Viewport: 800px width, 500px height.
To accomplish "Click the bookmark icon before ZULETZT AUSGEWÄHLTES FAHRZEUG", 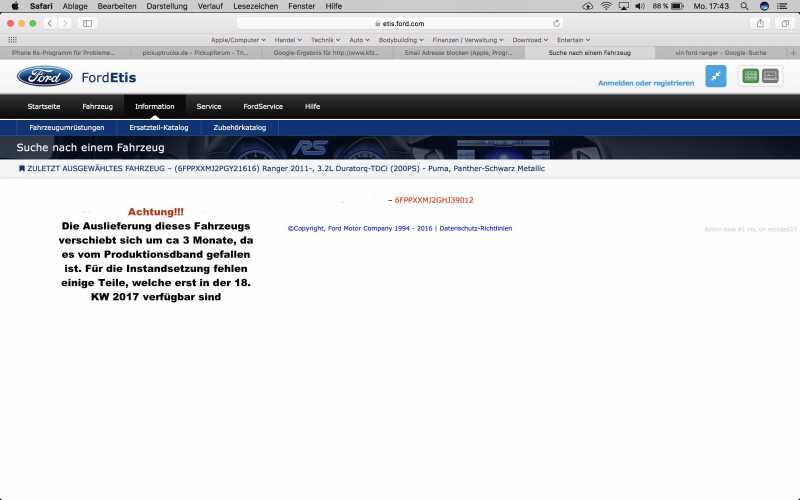I will [21, 168].
